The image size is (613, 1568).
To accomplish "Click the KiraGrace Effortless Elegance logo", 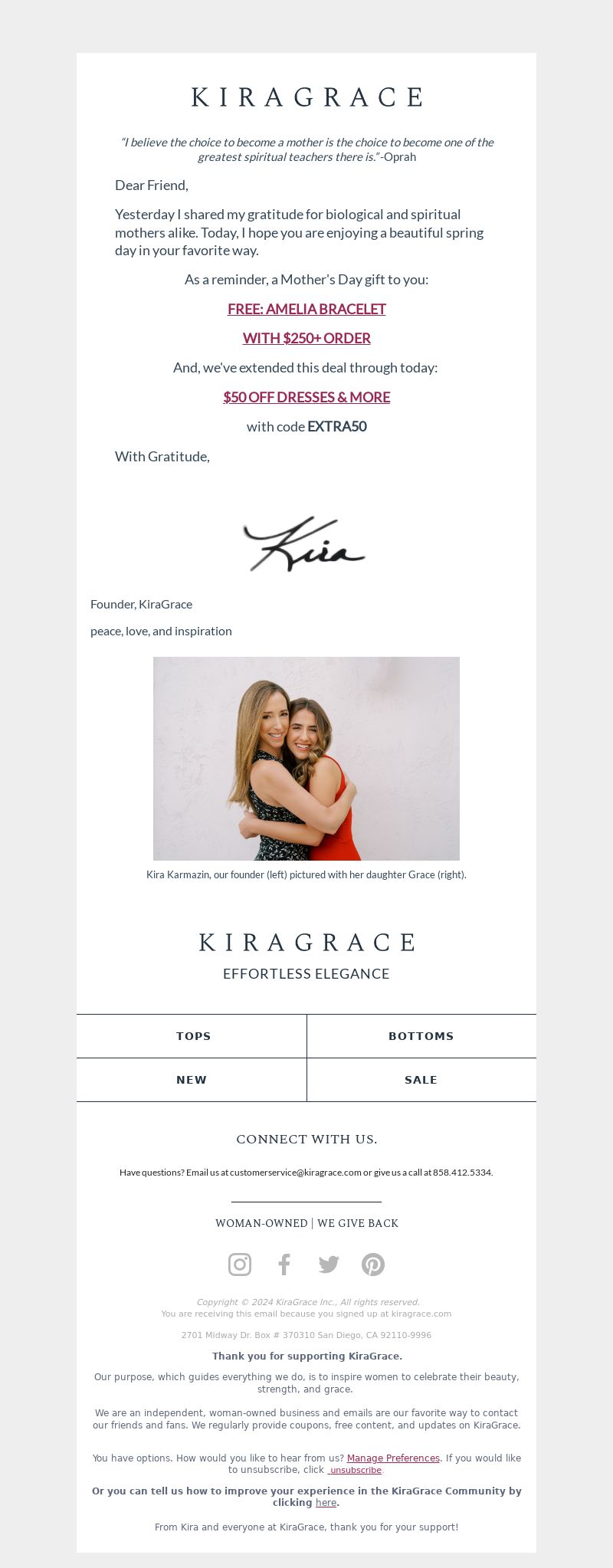I will tap(306, 956).
